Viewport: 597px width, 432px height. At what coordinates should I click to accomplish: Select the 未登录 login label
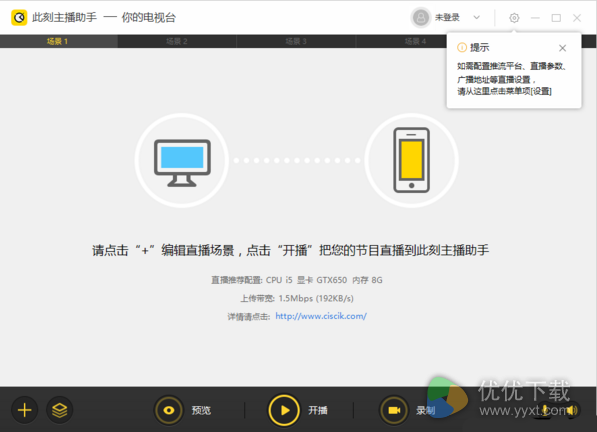pyautogui.click(x=447, y=18)
